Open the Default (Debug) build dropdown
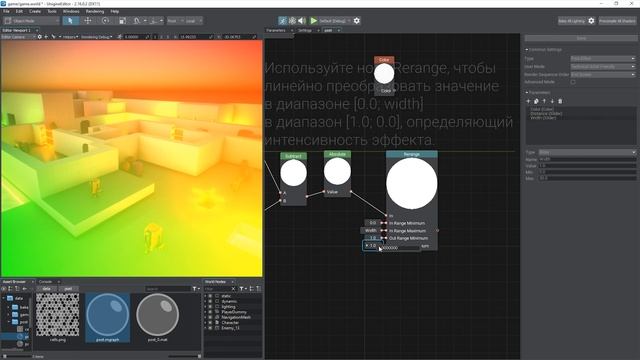640x360 pixels. coord(335,20)
